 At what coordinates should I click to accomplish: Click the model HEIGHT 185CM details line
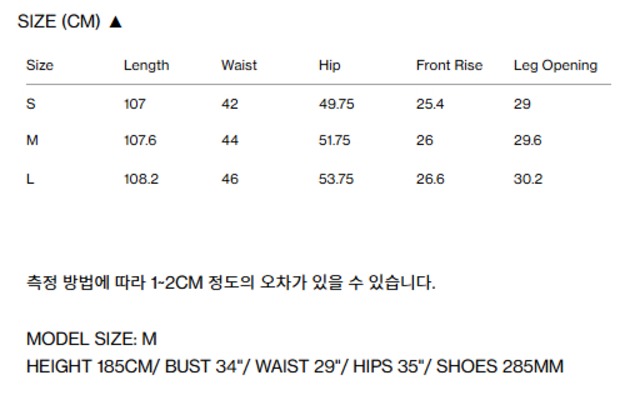[295, 366]
